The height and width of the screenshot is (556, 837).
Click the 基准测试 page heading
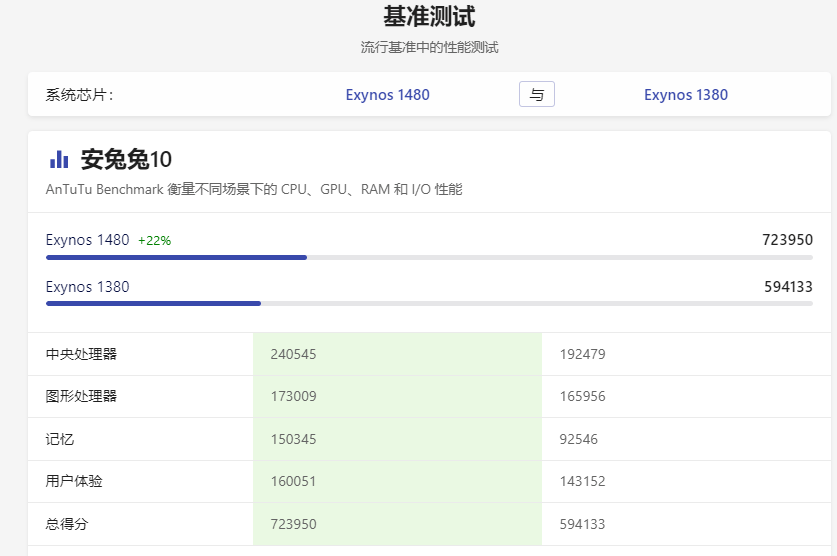click(x=429, y=17)
